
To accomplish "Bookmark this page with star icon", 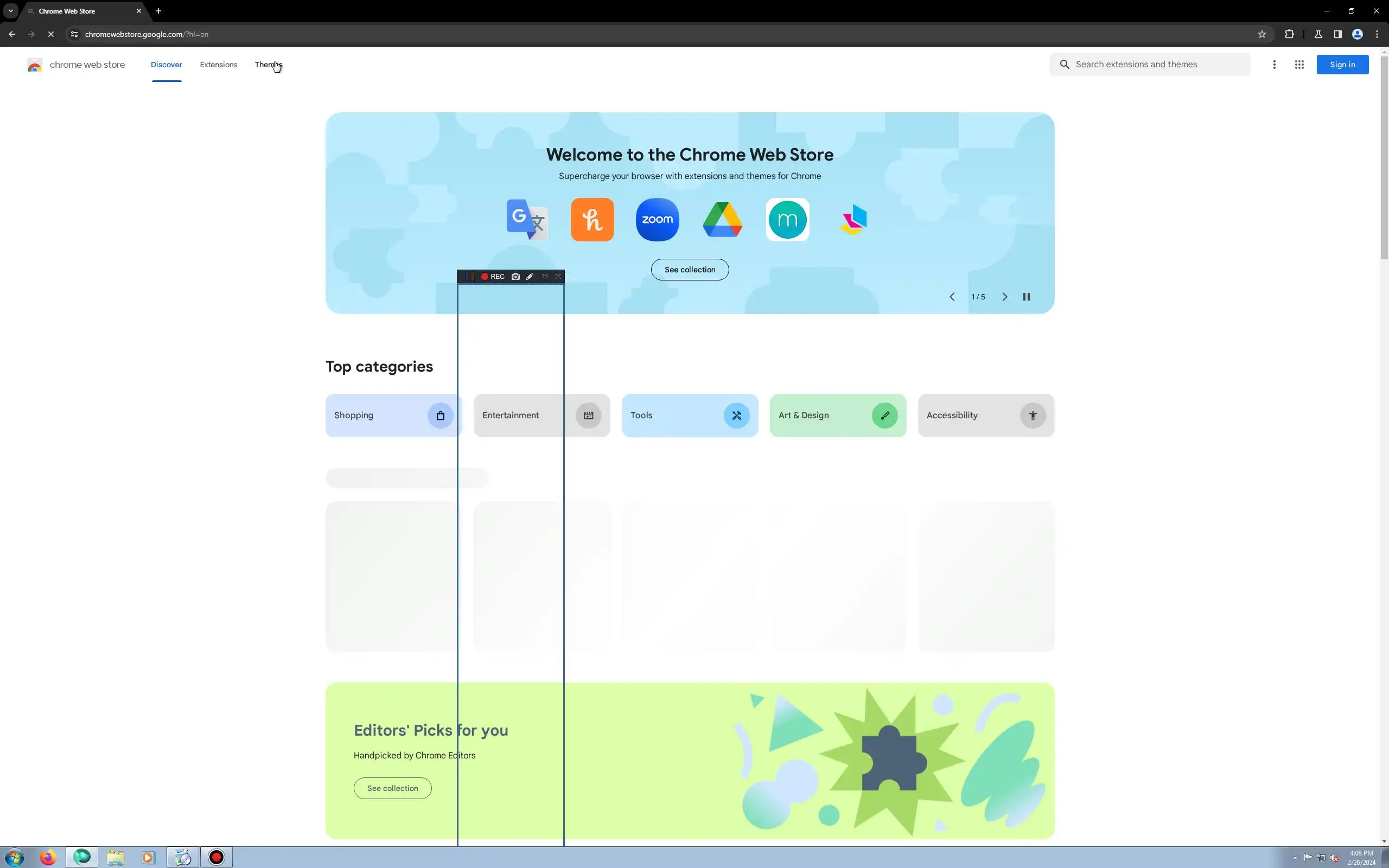I will point(1261,34).
